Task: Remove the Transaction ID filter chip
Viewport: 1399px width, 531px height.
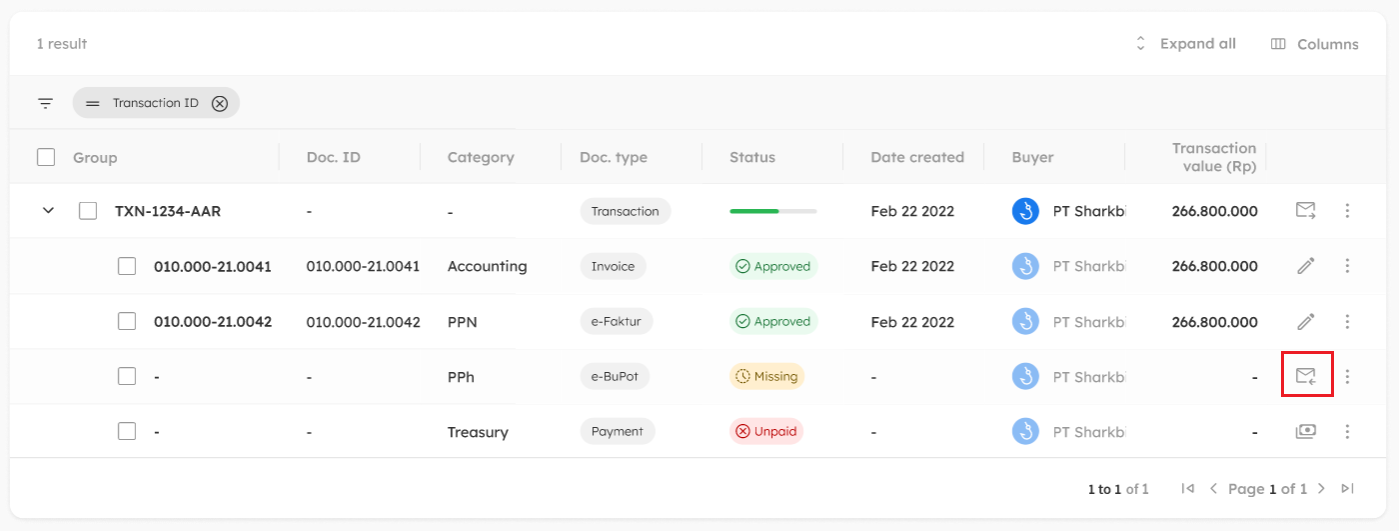Action: 220,103
